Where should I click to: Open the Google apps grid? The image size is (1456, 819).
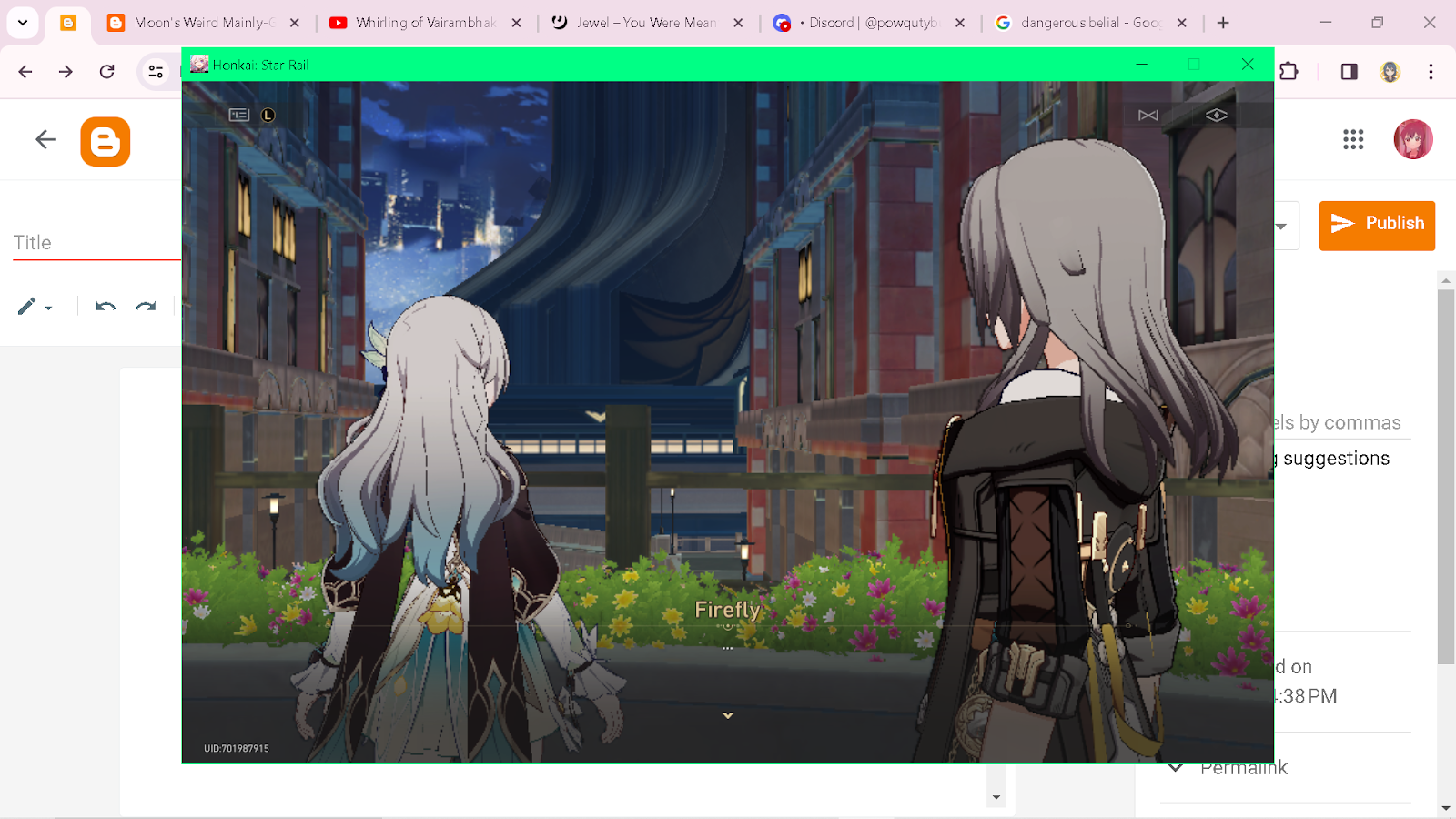[1353, 139]
